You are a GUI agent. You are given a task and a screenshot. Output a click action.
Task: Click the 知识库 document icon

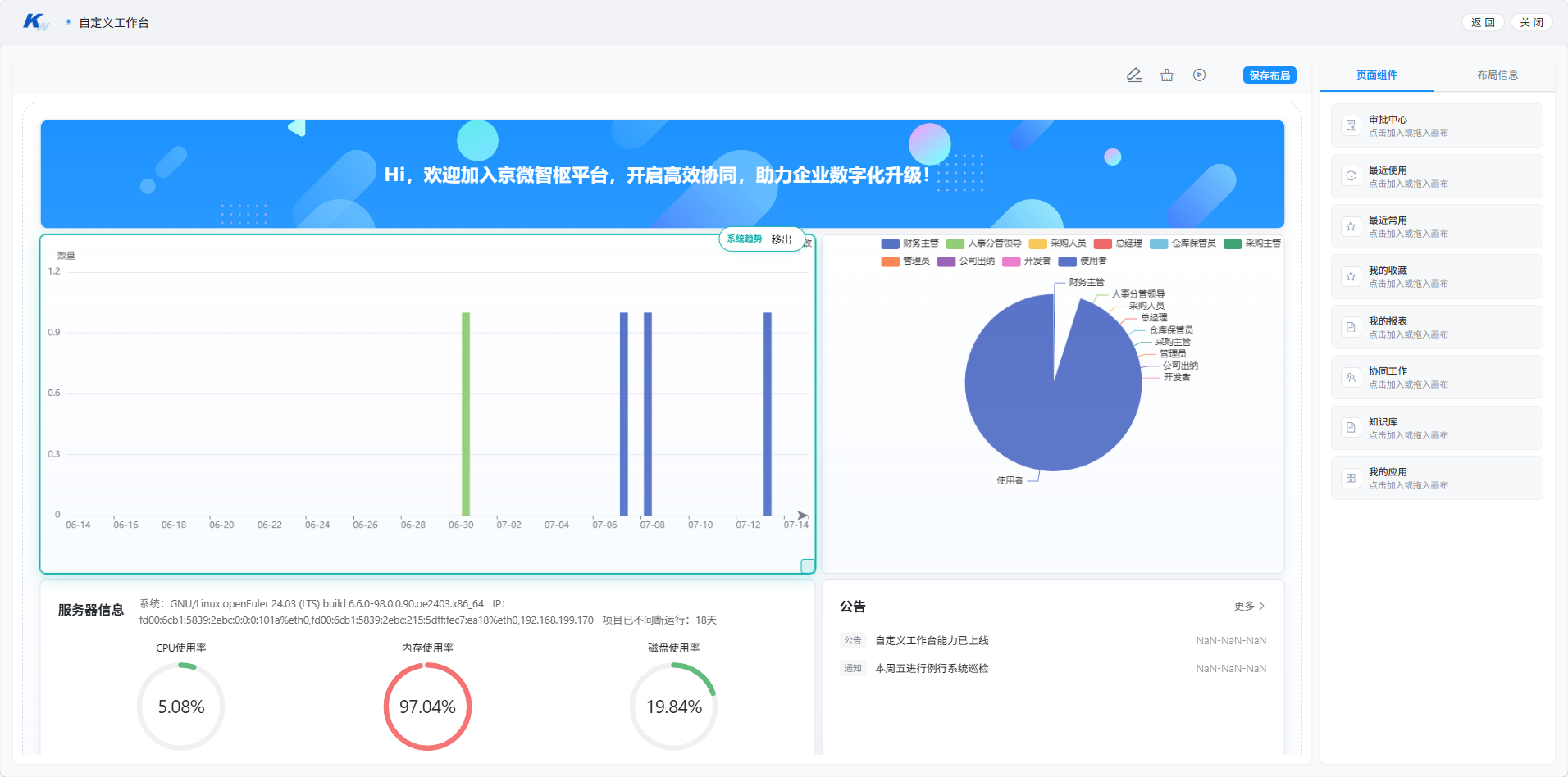1351,428
